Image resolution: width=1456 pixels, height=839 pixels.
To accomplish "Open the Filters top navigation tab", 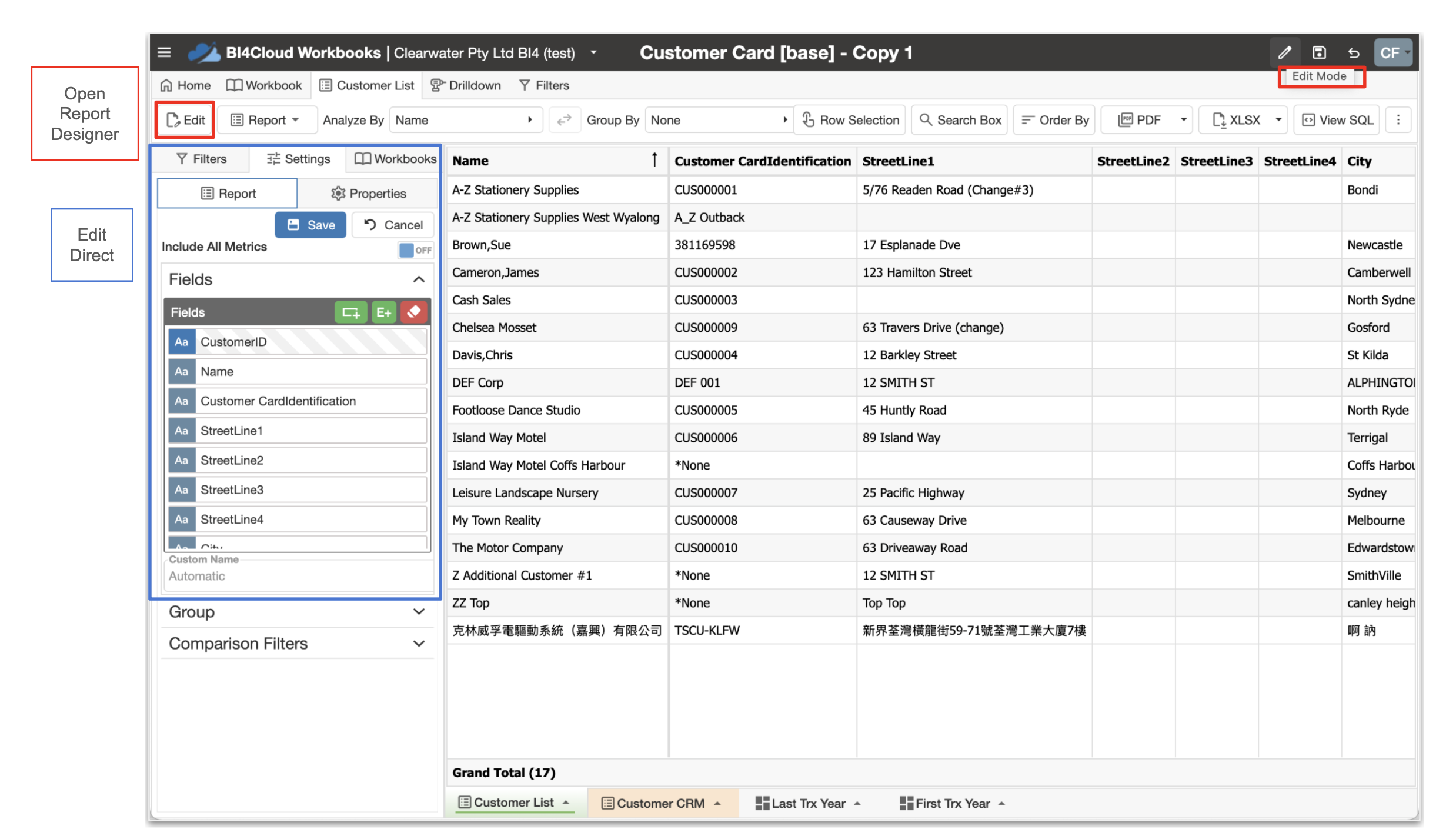I will [545, 85].
